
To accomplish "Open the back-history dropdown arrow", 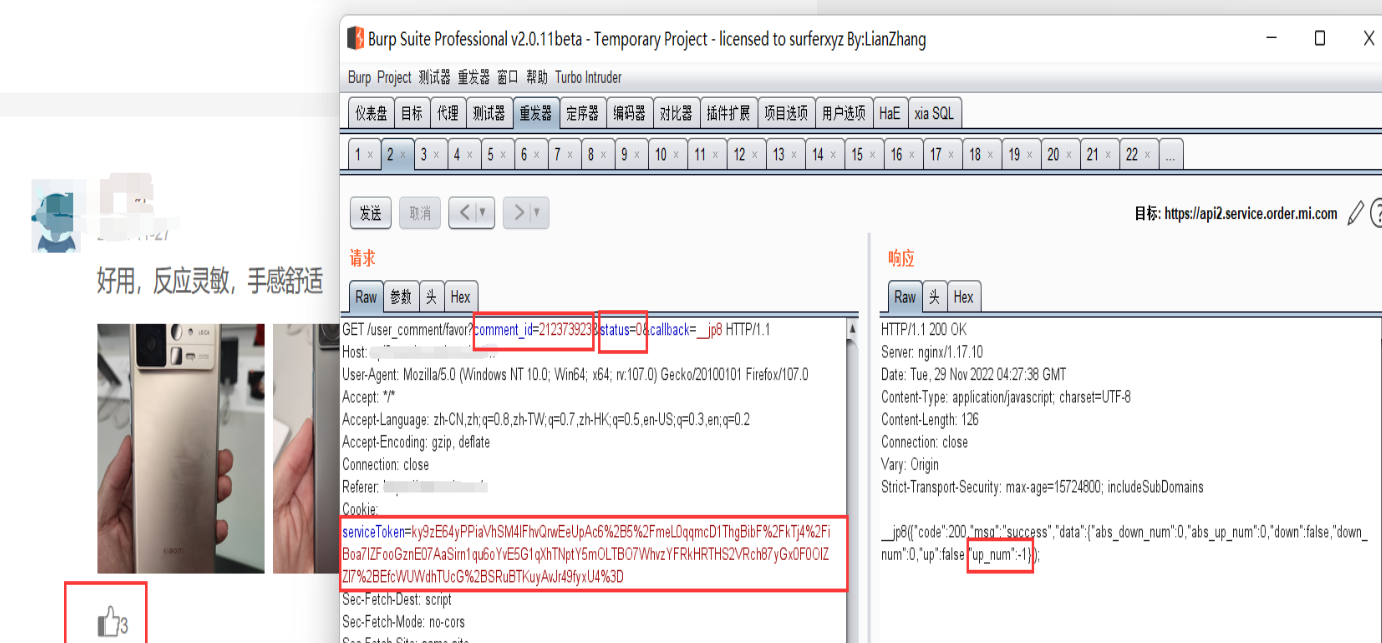I will (484, 212).
